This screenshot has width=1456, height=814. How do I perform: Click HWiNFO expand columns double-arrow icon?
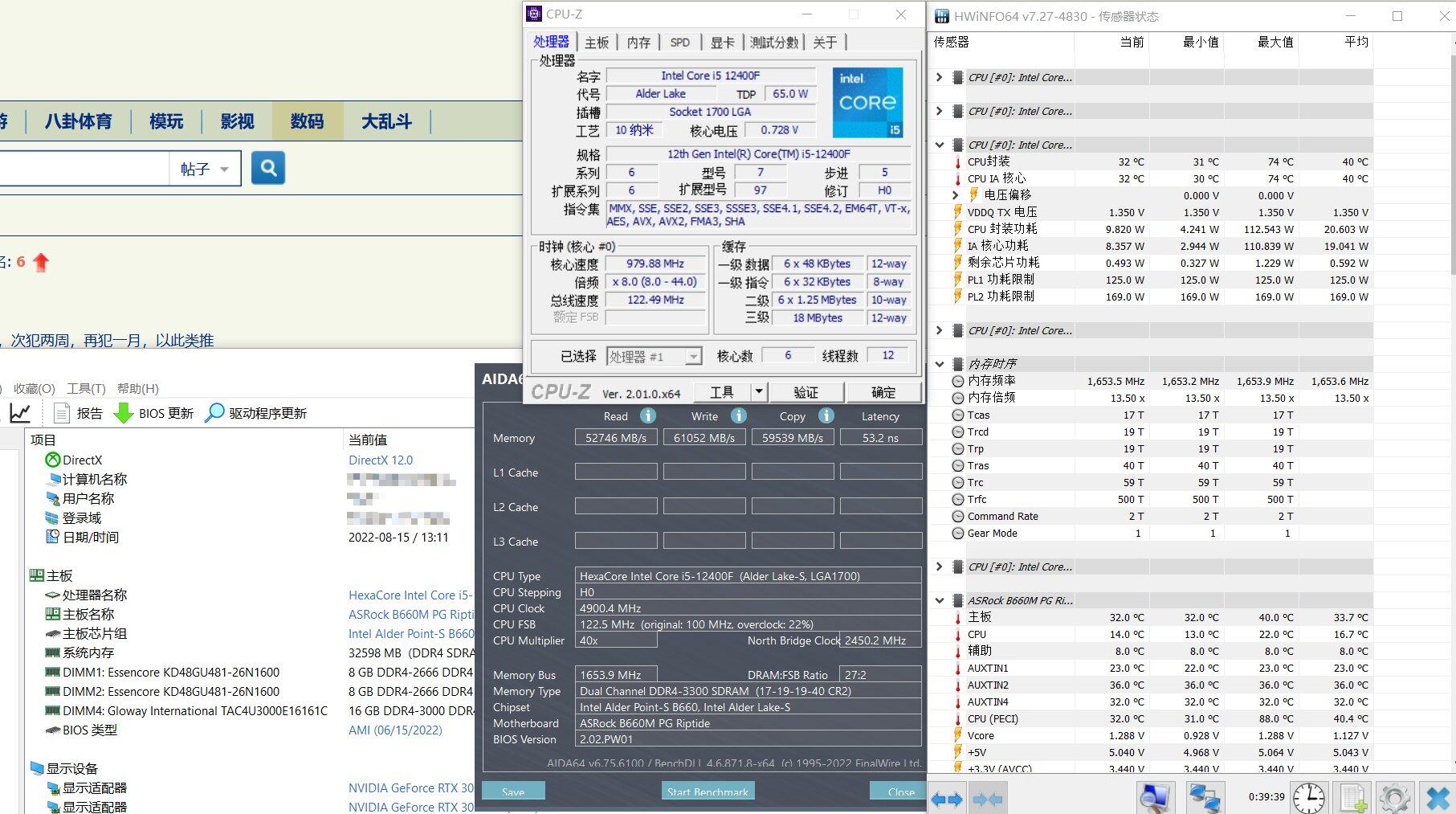[946, 799]
